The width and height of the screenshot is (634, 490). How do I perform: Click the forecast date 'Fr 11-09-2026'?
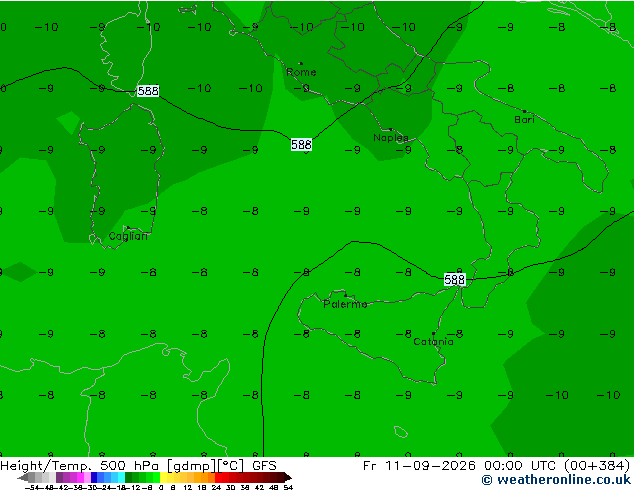(419, 466)
